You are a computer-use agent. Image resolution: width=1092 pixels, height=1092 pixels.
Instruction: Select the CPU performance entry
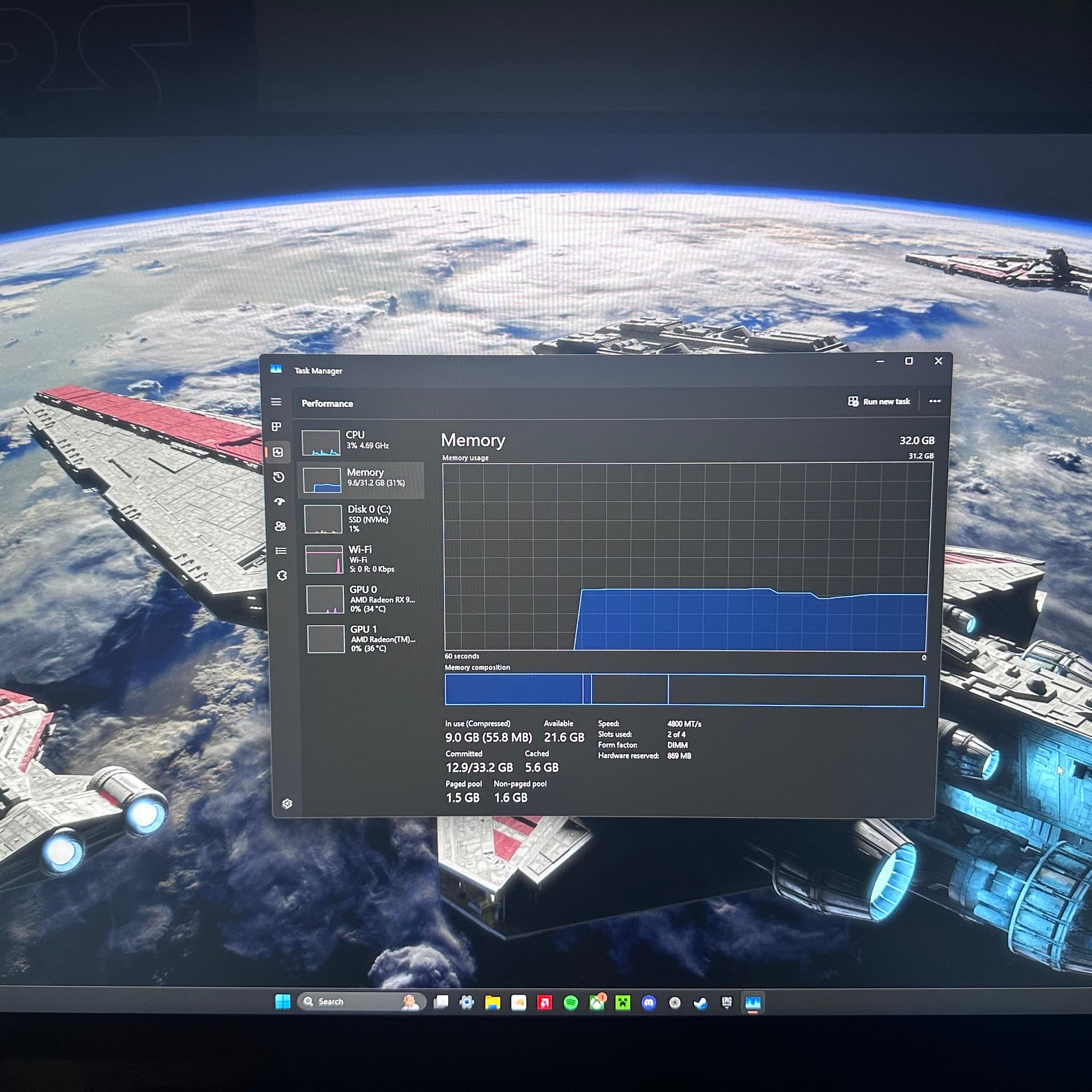[360, 442]
